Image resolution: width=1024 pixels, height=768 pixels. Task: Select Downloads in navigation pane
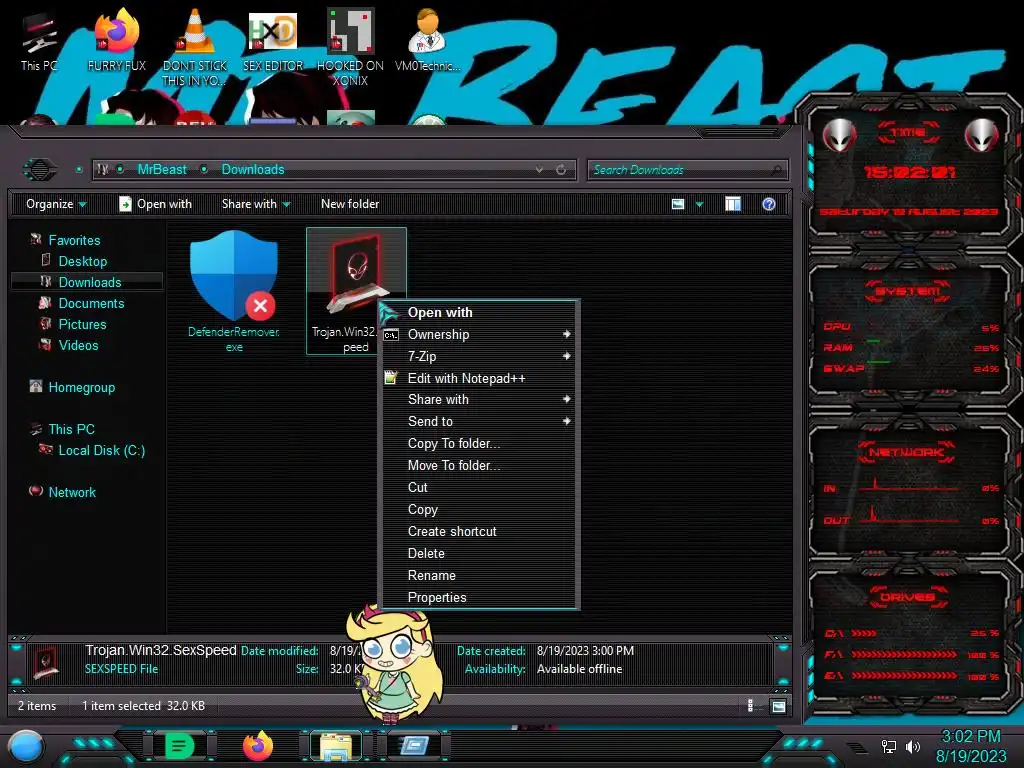[x=89, y=282]
